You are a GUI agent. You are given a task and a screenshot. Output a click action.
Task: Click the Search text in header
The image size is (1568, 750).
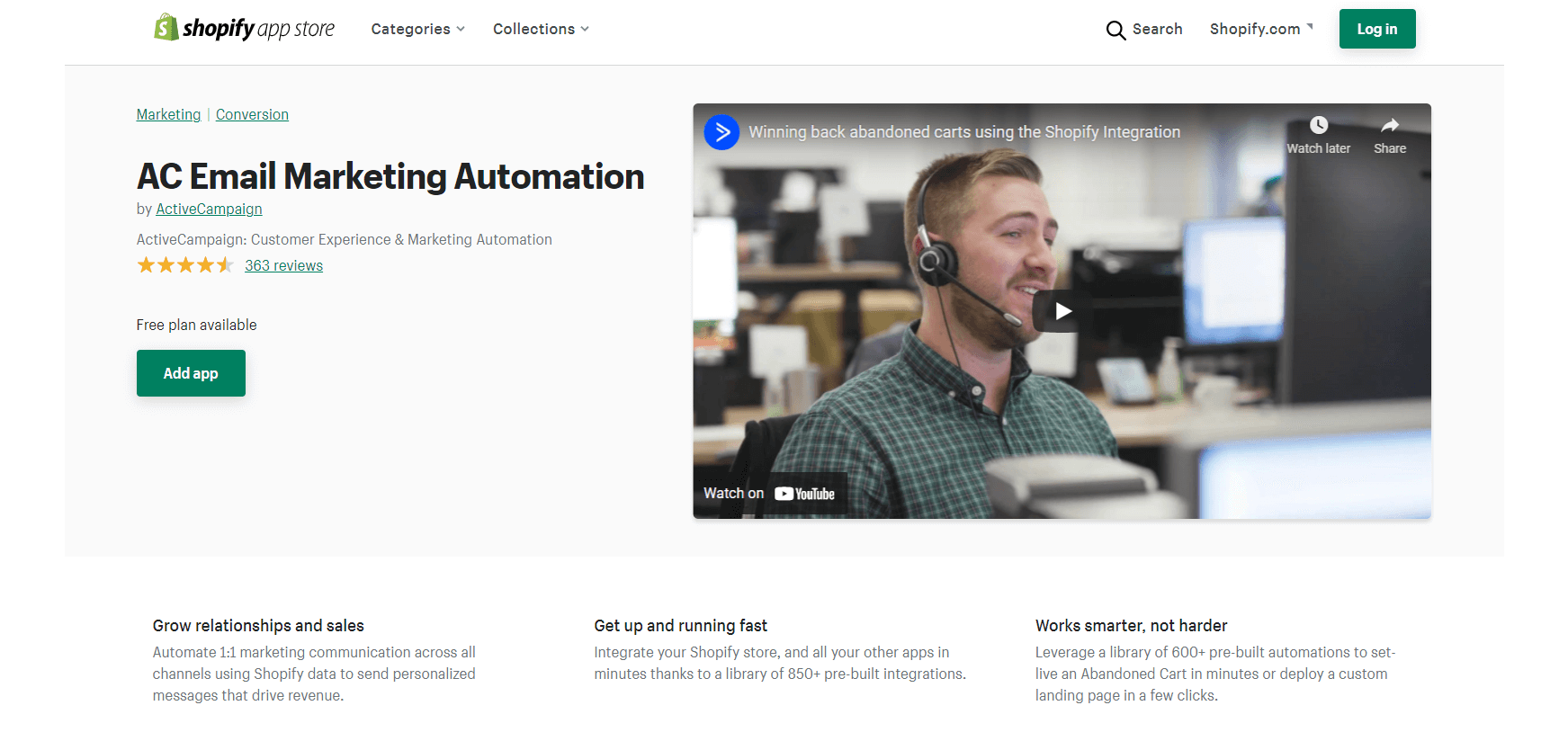[x=1157, y=29]
